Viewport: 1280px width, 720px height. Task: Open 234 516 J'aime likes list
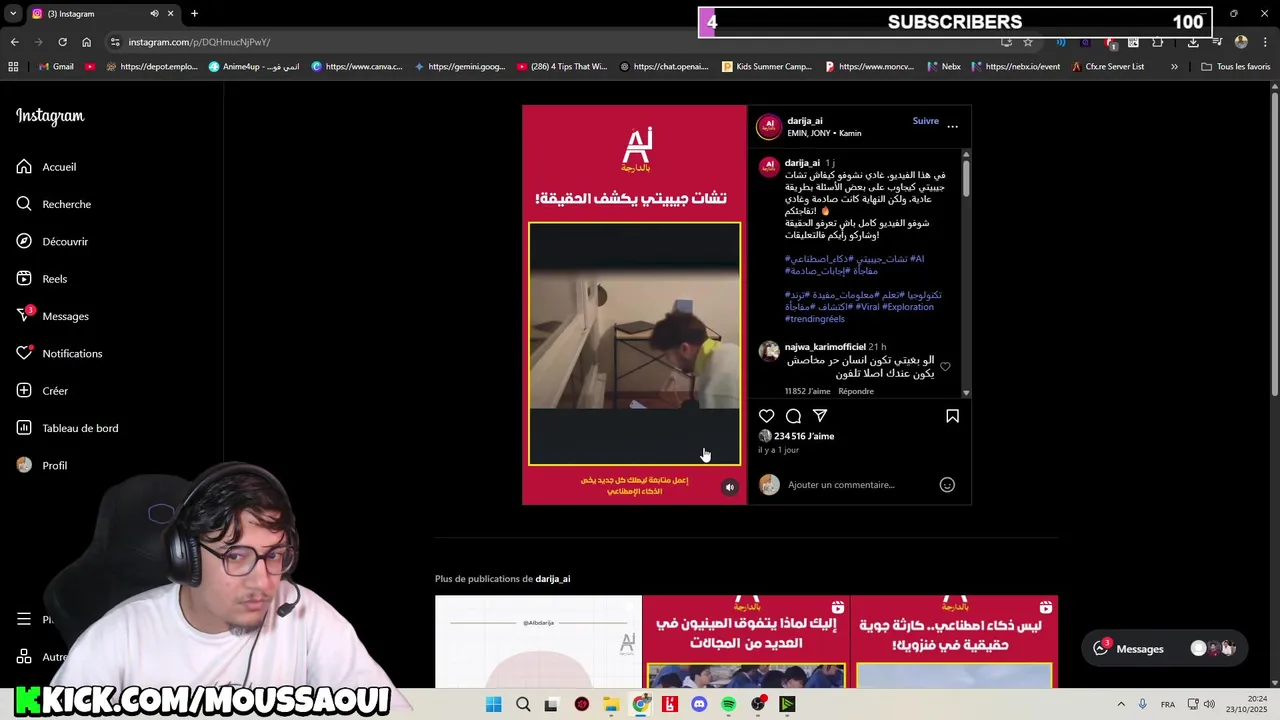804,436
